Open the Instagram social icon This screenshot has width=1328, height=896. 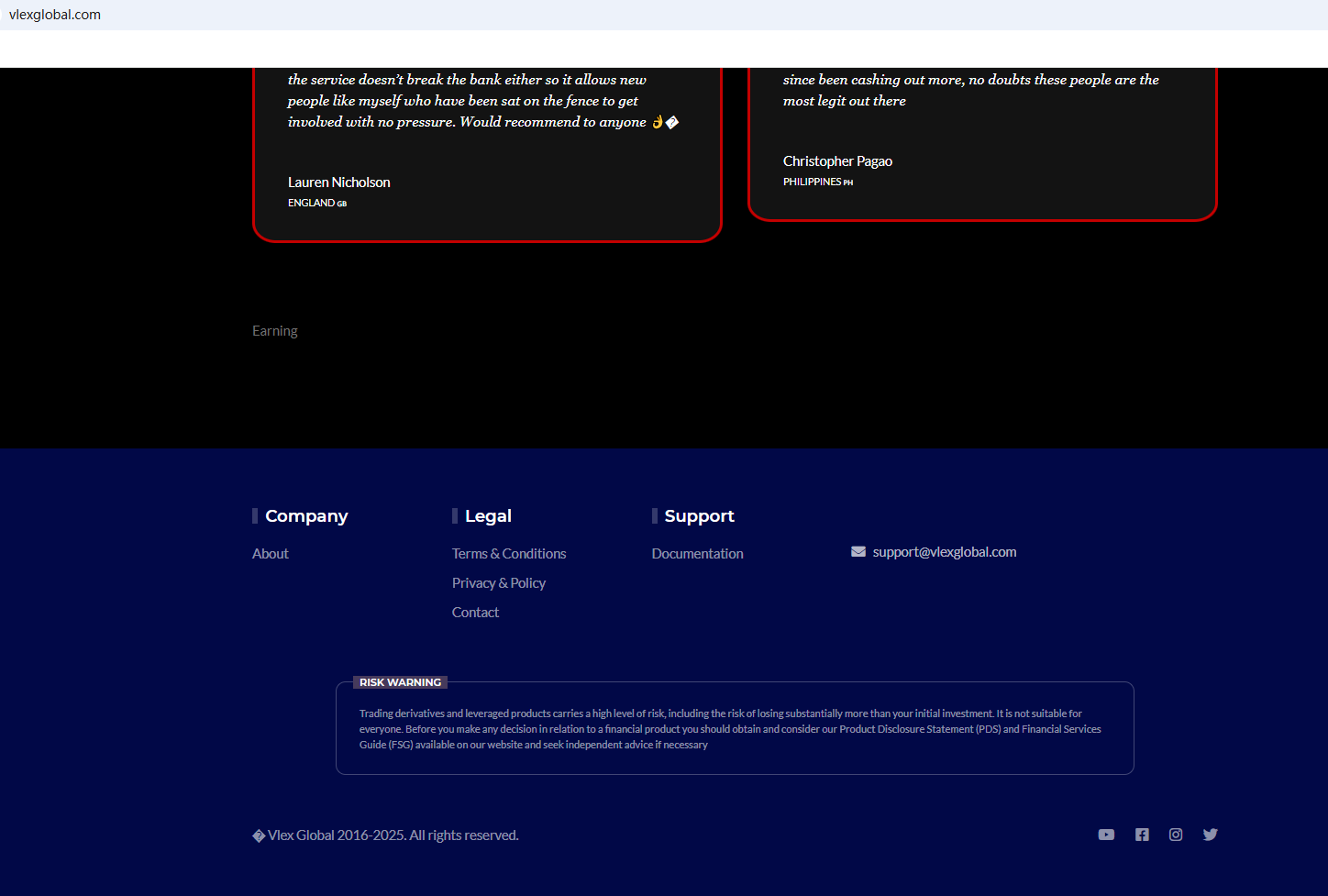(1176, 835)
